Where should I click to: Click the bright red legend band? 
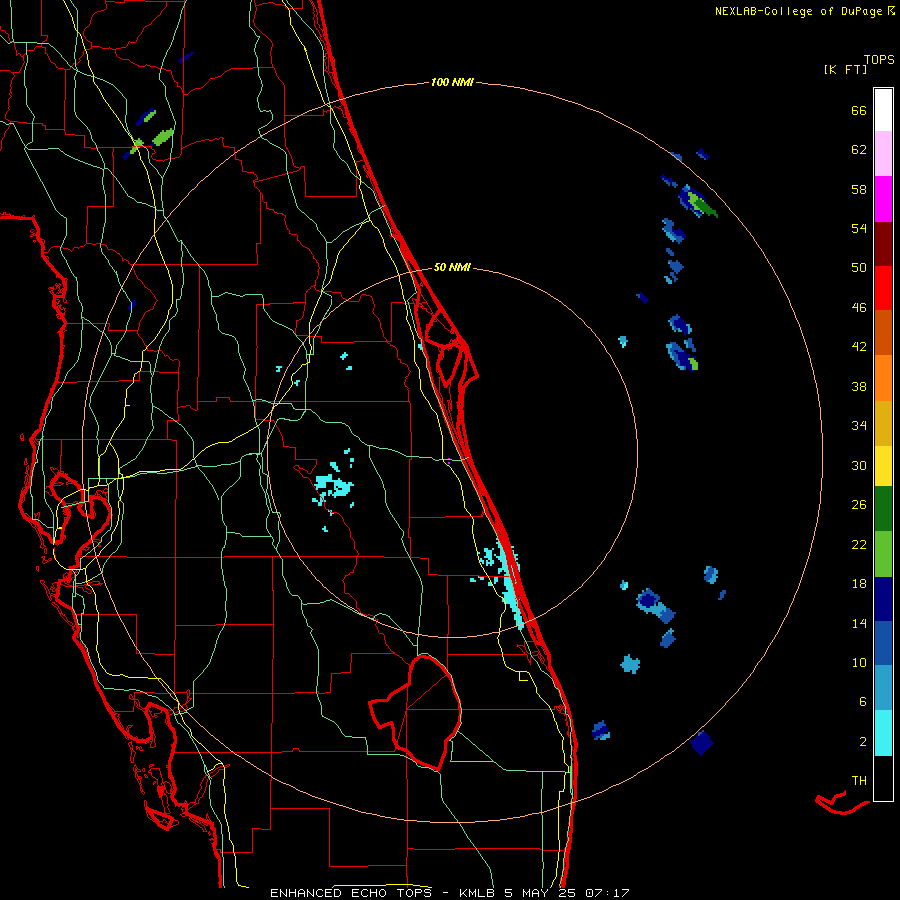[883, 288]
